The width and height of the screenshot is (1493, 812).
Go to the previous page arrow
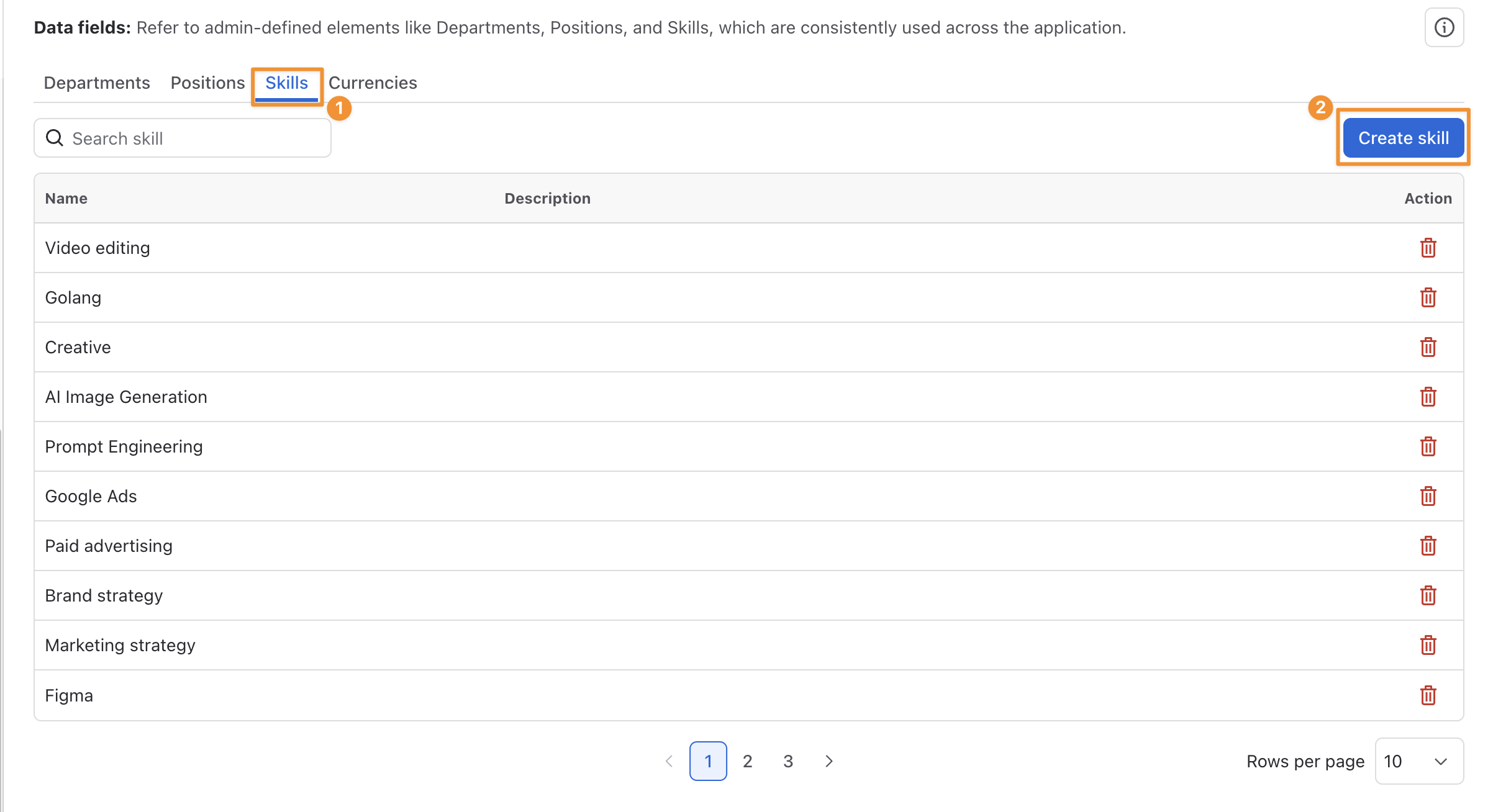pyautogui.click(x=669, y=761)
